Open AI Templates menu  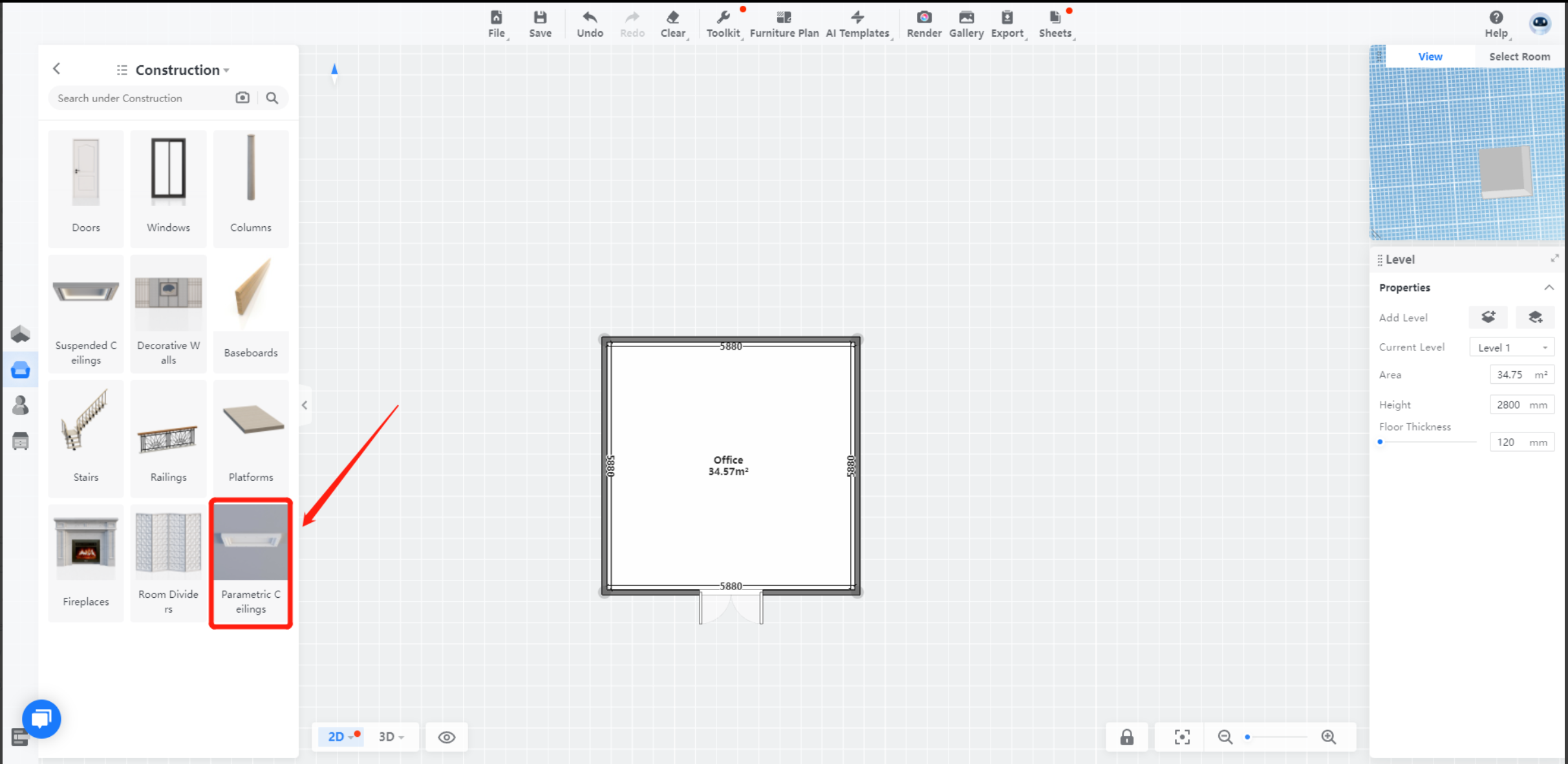[x=857, y=24]
